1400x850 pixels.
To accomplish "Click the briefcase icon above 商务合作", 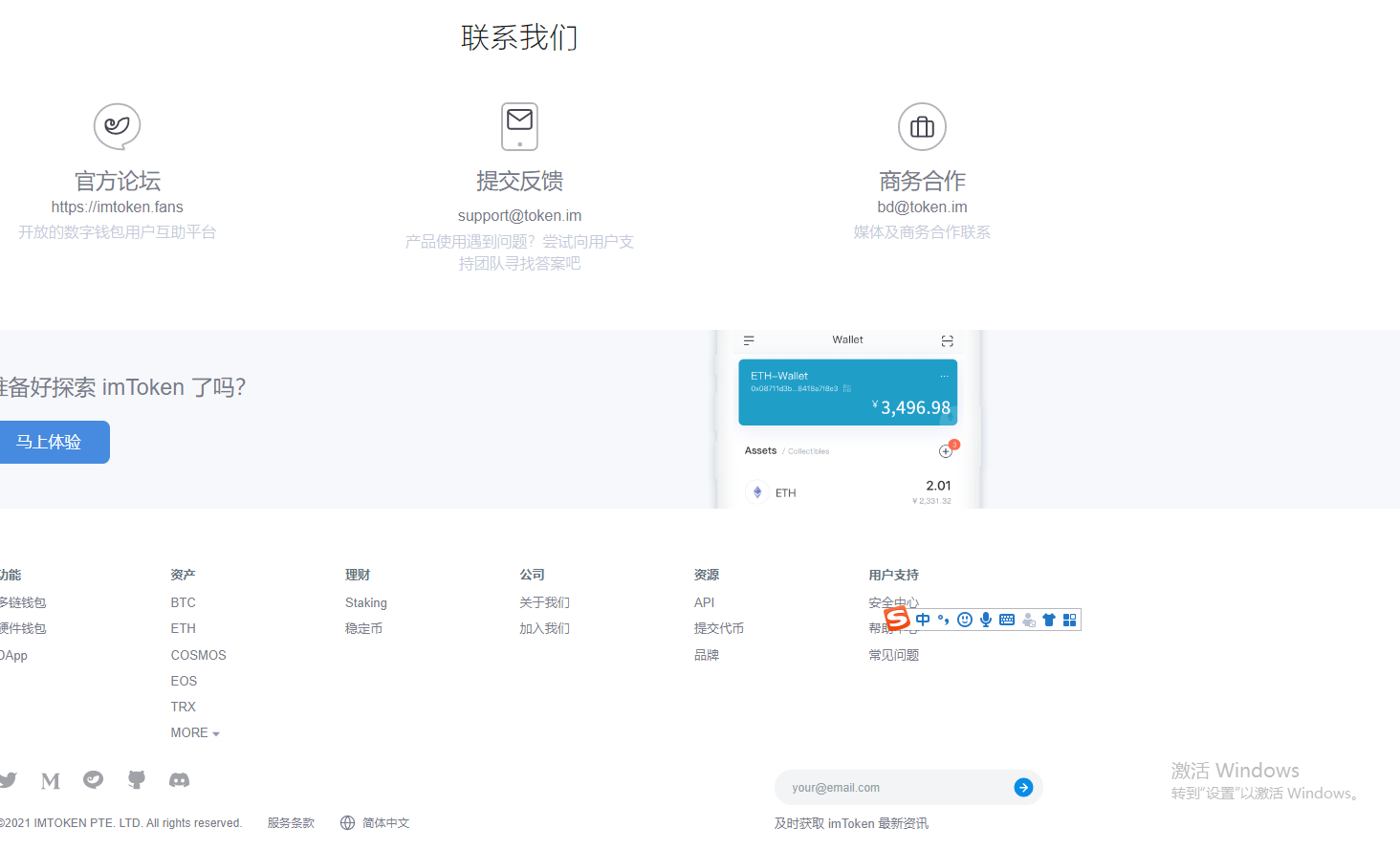I will point(922,126).
